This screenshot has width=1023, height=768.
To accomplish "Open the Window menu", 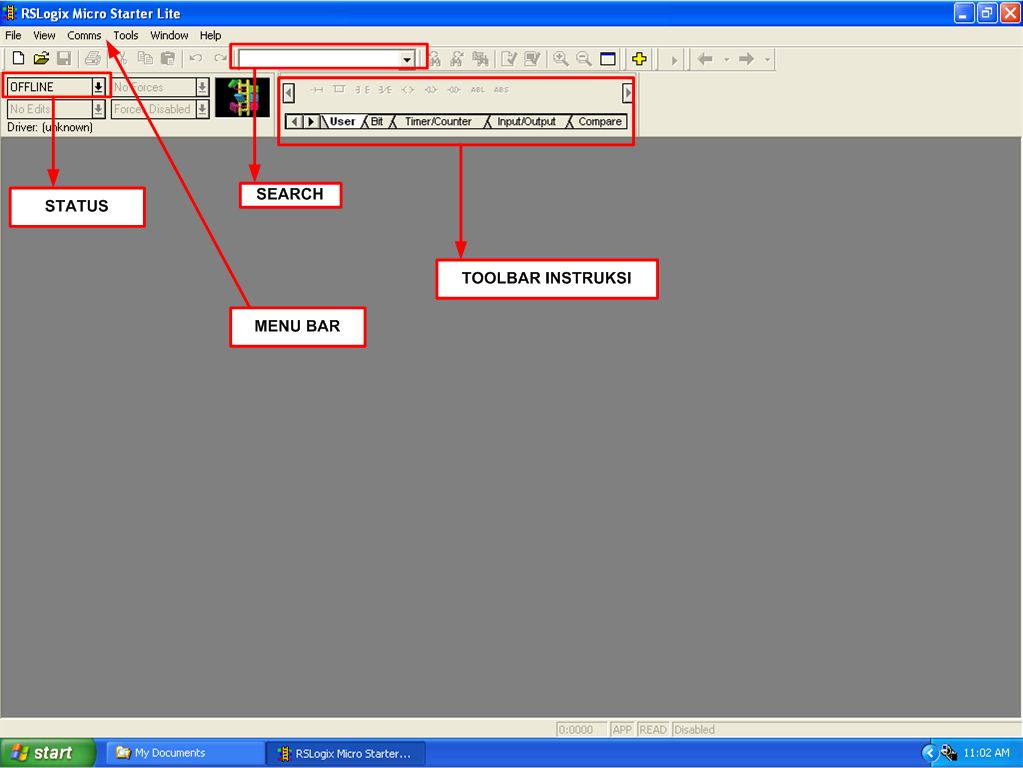I will 169,35.
